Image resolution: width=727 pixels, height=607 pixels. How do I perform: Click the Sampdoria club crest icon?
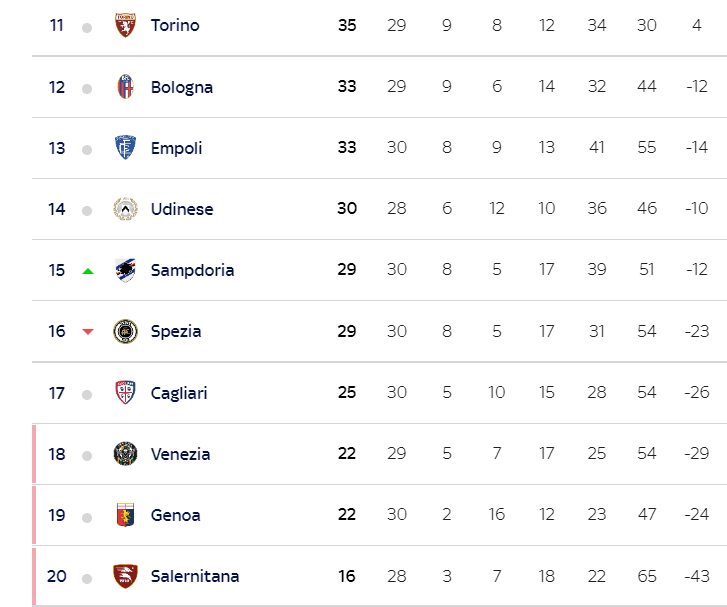[125, 270]
